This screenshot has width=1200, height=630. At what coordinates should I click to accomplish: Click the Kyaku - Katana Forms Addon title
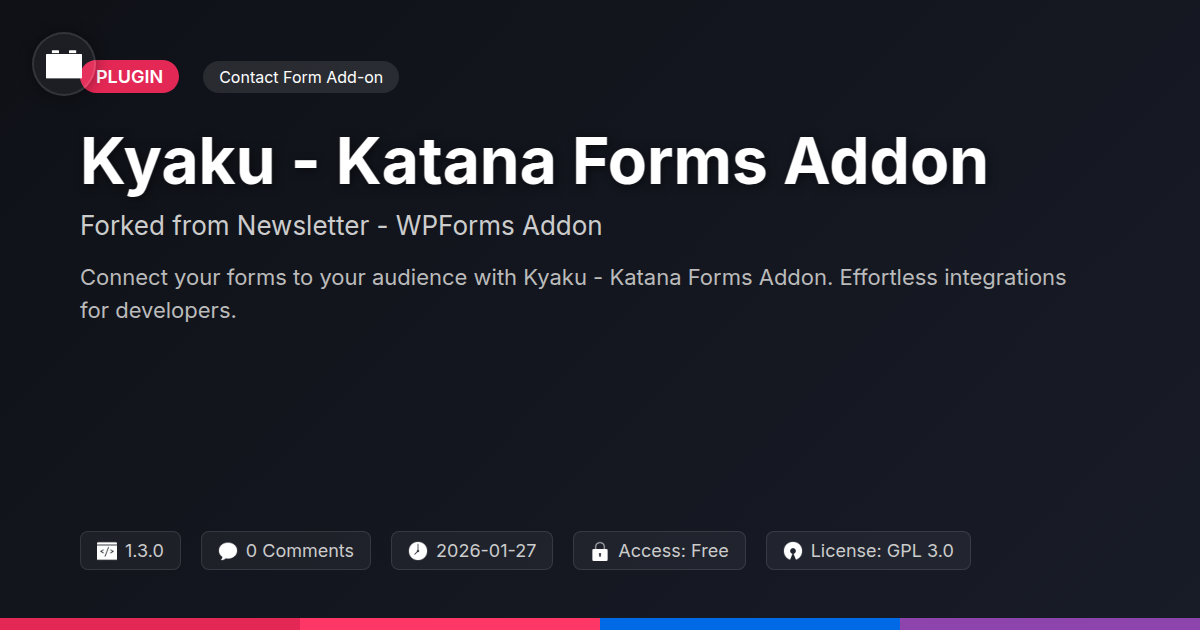[534, 162]
